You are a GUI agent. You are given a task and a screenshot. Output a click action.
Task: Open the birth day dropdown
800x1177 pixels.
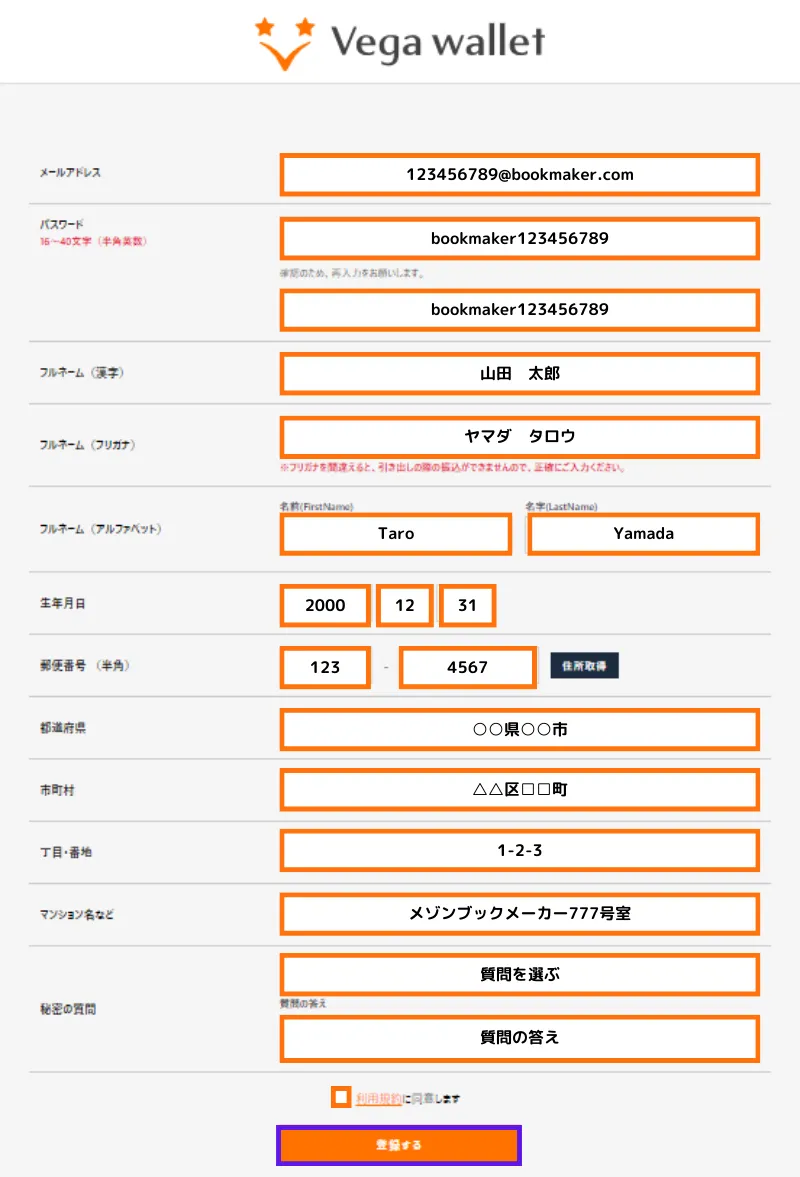467,605
